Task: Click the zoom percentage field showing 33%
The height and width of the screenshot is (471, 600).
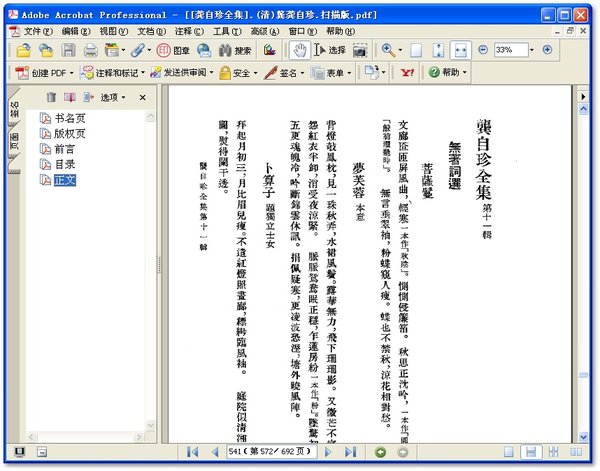Action: 511,50
